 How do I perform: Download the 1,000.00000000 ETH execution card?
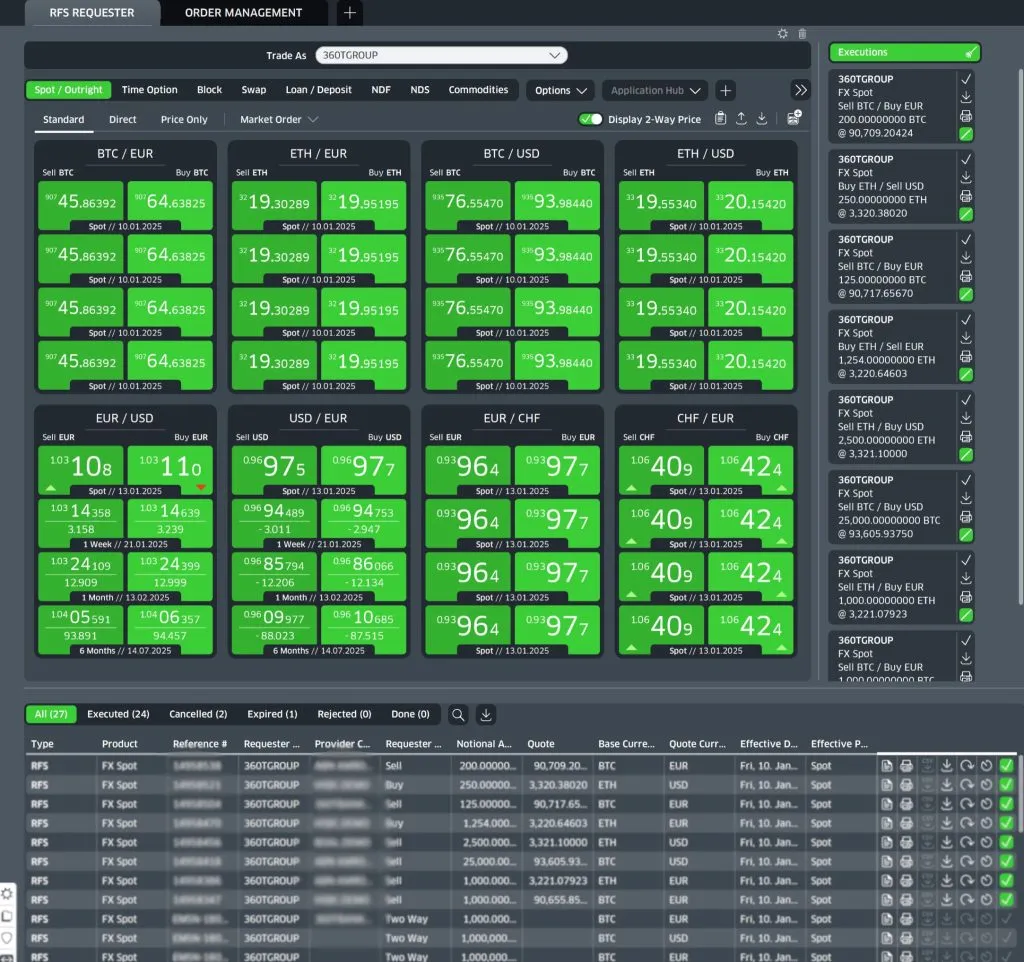click(x=966, y=579)
